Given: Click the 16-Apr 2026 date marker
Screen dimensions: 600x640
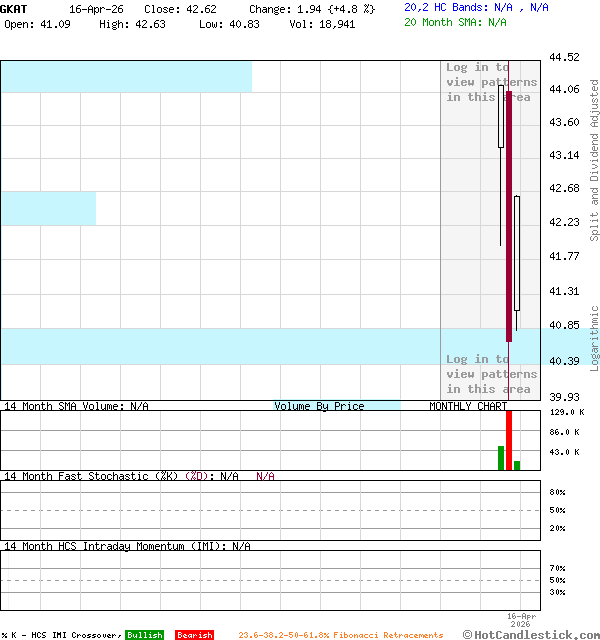Looking at the screenshot, I should 521,620.
